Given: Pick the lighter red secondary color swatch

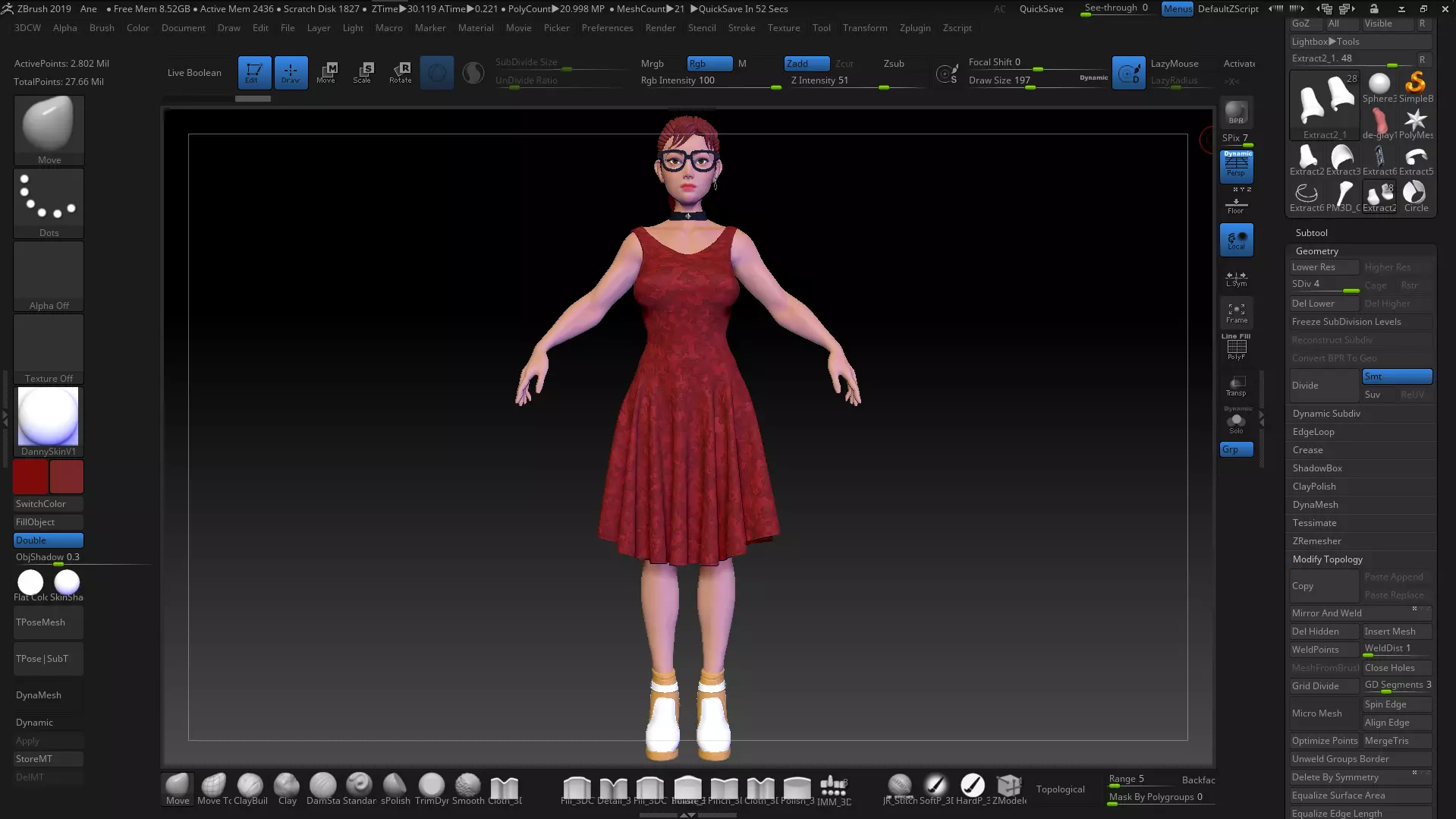Looking at the screenshot, I should pos(67,477).
